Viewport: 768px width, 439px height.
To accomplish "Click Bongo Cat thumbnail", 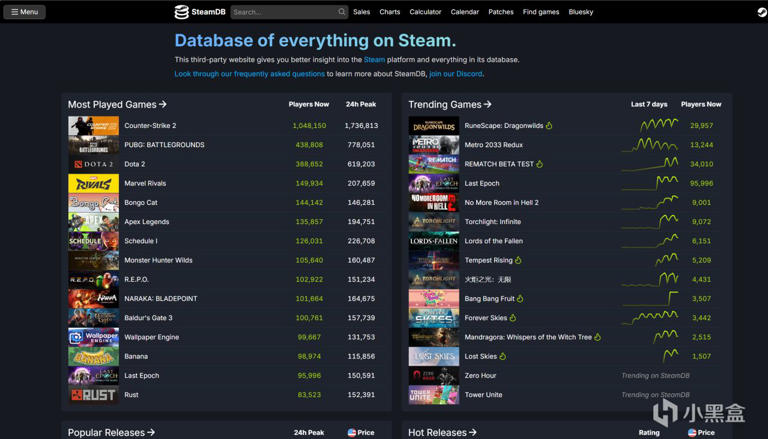I will pyautogui.click(x=94, y=202).
